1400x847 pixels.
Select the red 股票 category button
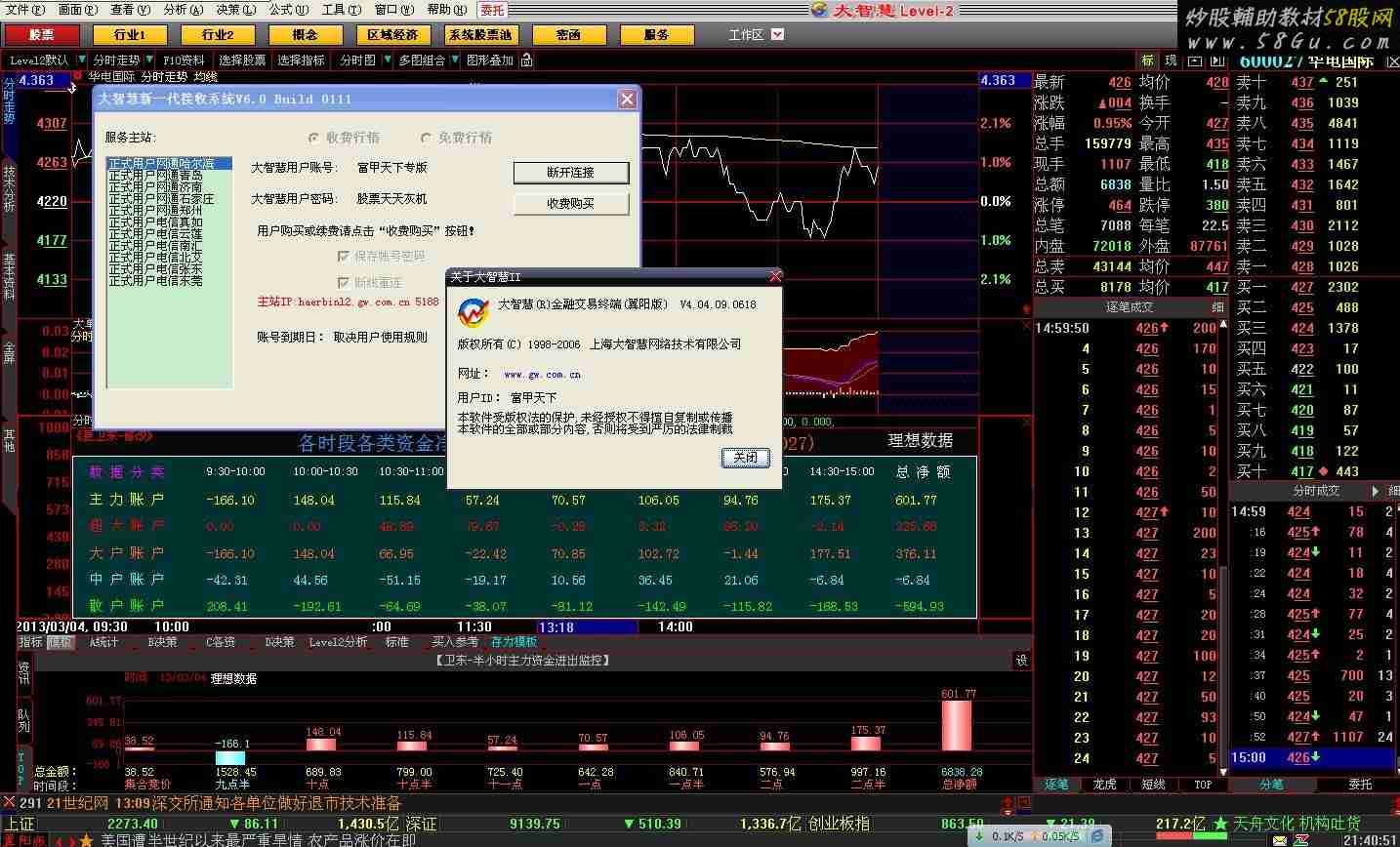point(42,34)
